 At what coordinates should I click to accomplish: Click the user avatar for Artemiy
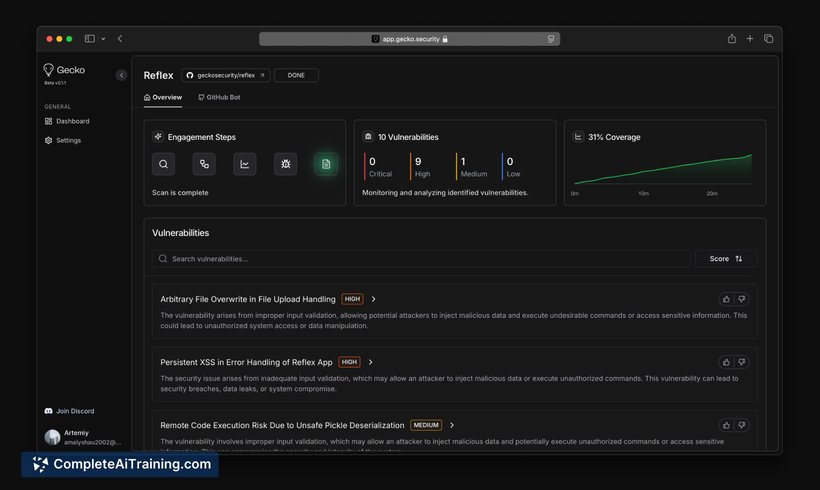[52, 437]
